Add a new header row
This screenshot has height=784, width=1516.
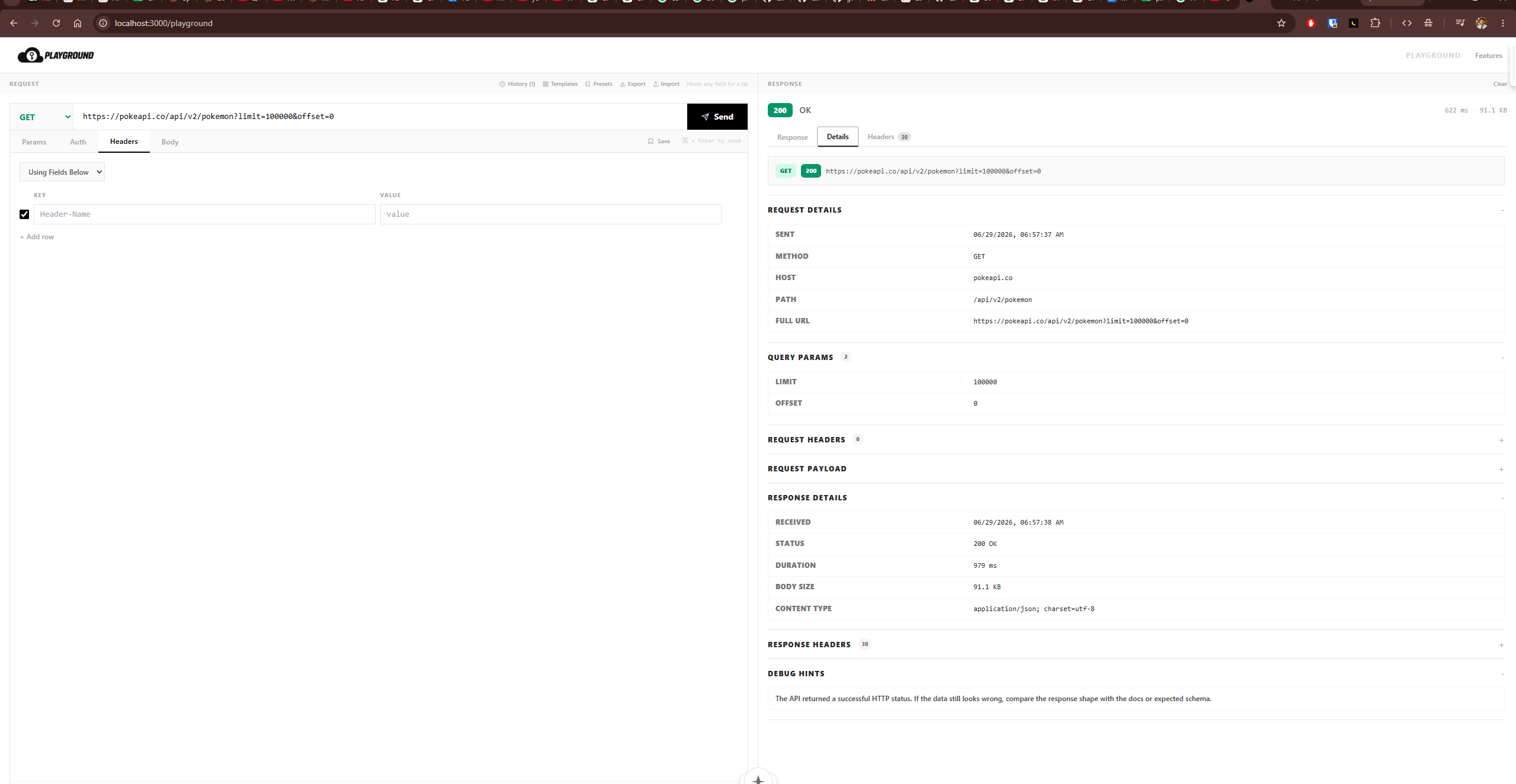(x=37, y=237)
